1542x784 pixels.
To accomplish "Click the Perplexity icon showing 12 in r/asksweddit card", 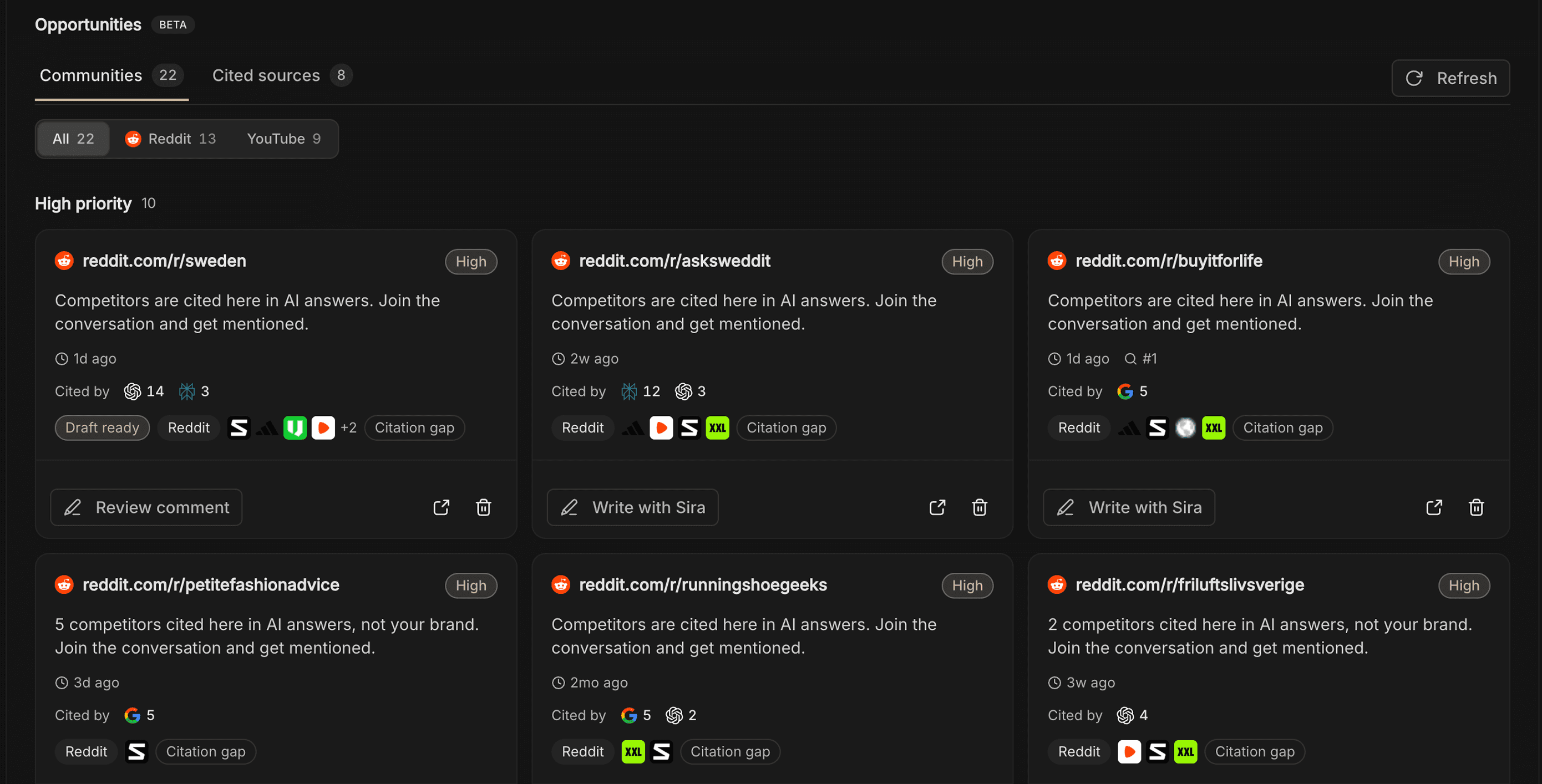I will [629, 391].
